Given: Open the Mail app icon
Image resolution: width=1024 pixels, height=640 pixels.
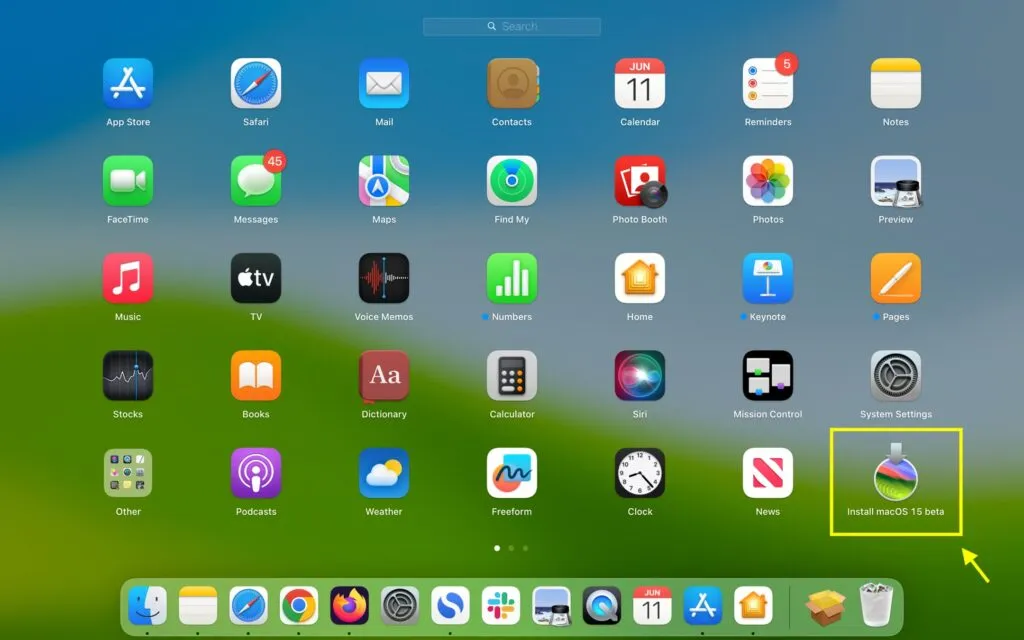Looking at the screenshot, I should click(x=384, y=84).
